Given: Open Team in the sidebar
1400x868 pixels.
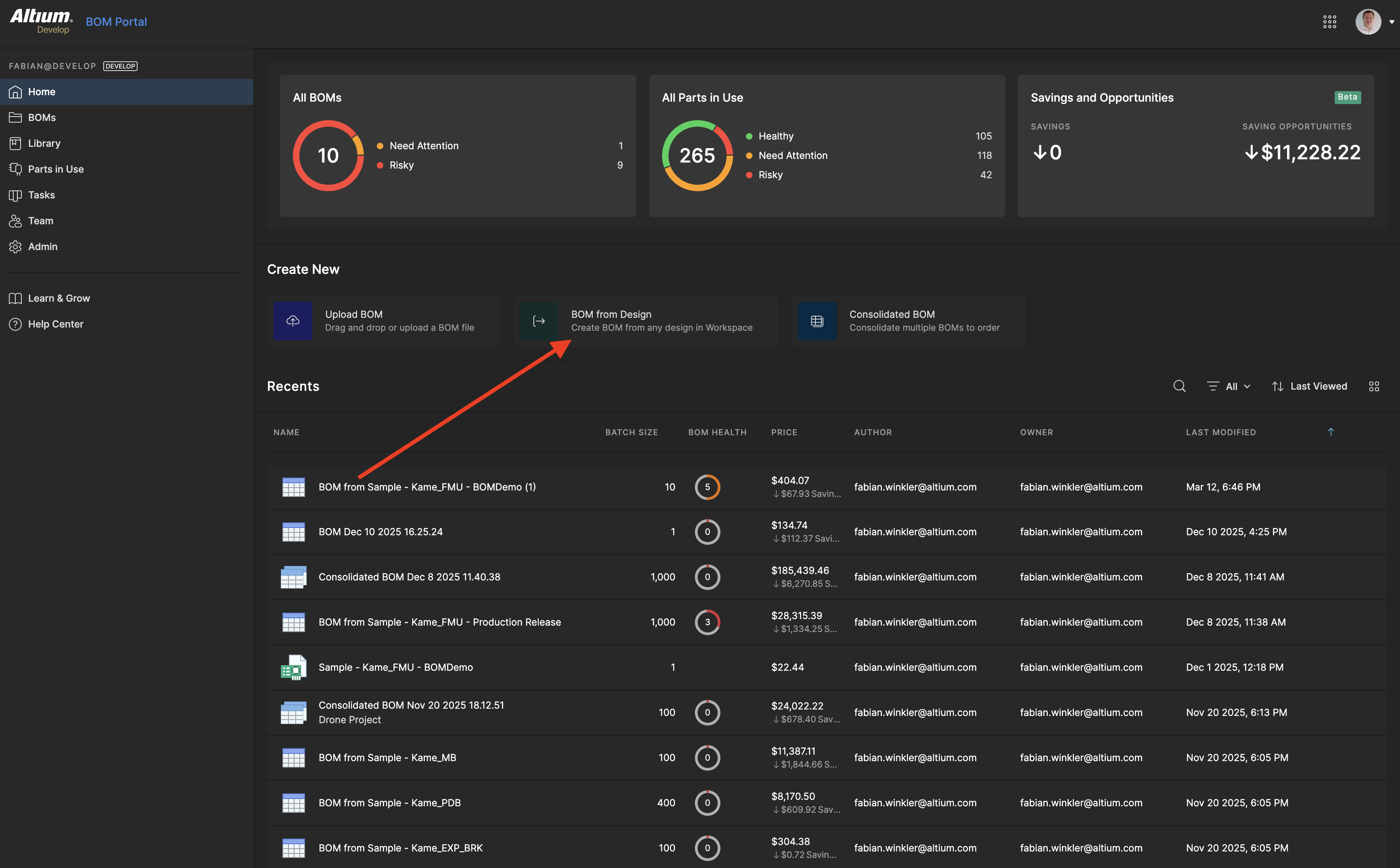Looking at the screenshot, I should [x=126, y=221].
